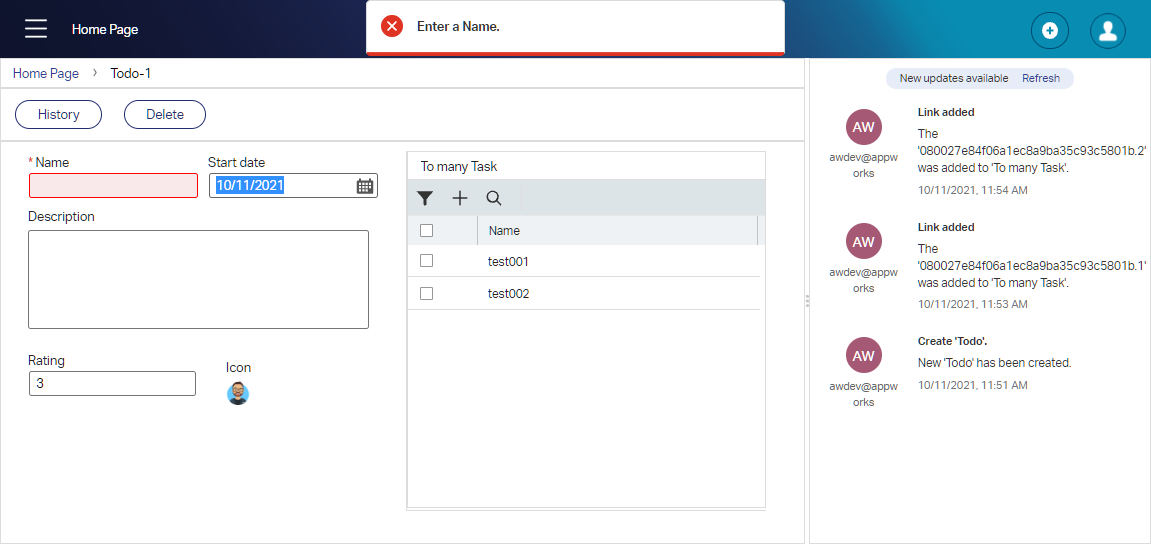1151x544 pixels.
Task: Add a new task with plus icon
Action: (x=460, y=198)
